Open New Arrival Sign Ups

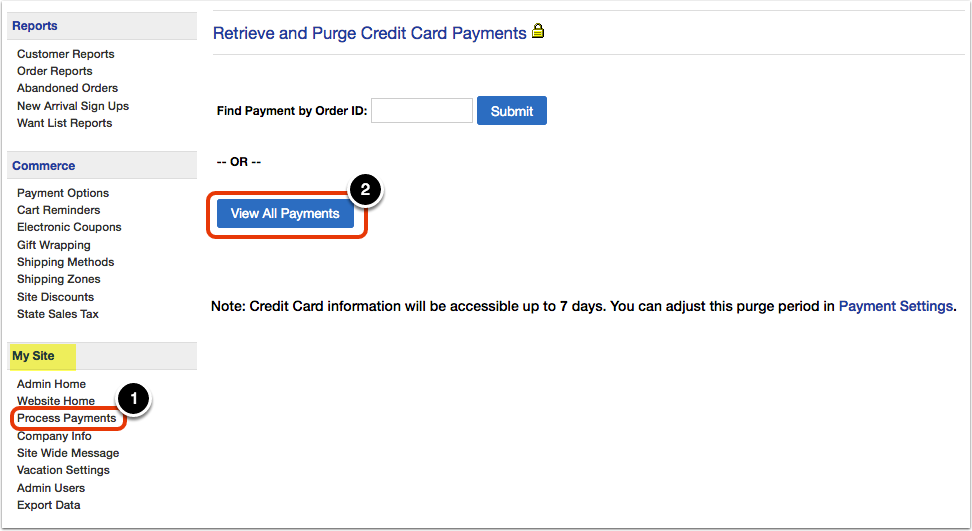coord(73,106)
